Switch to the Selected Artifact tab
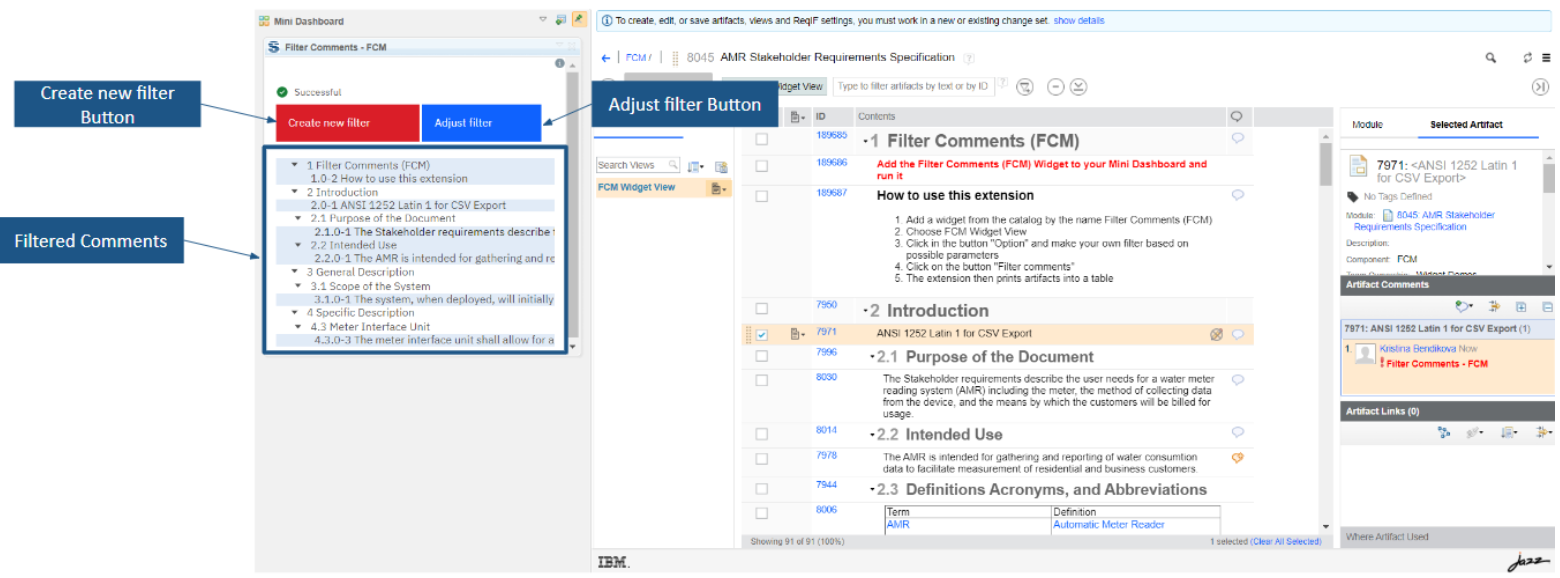This screenshot has height=578, width=1560. click(1466, 125)
